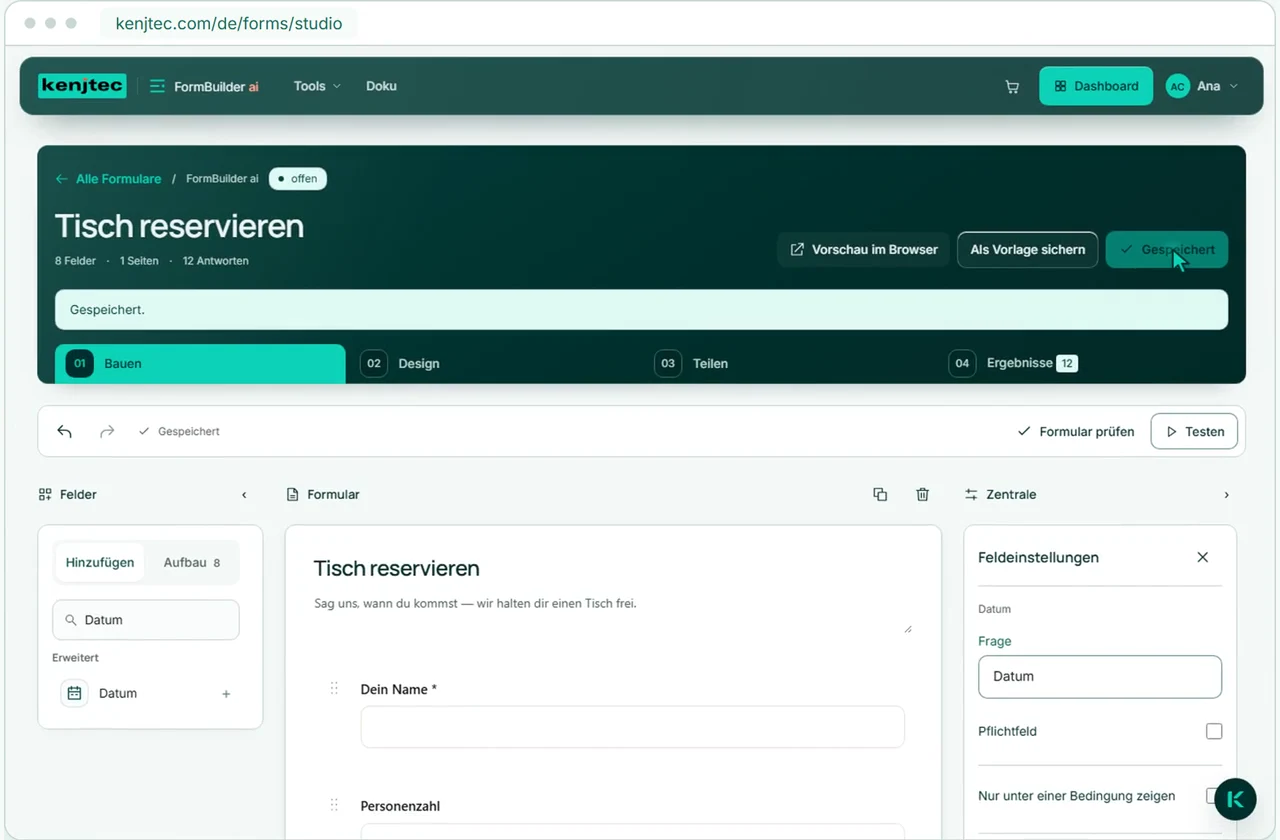Viewport: 1280px width, 840px height.
Task: Focus the field search box with Datum
Action: pos(146,620)
